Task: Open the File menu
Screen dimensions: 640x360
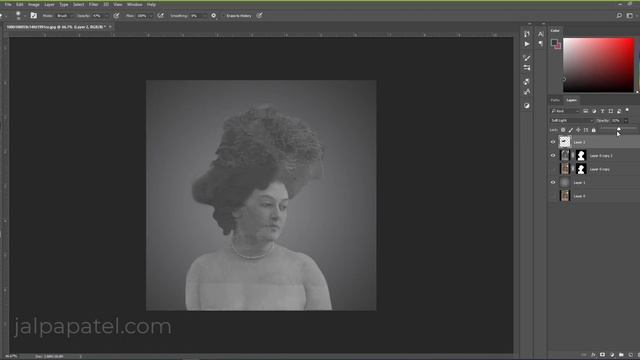Action: pyautogui.click(x=8, y=4)
